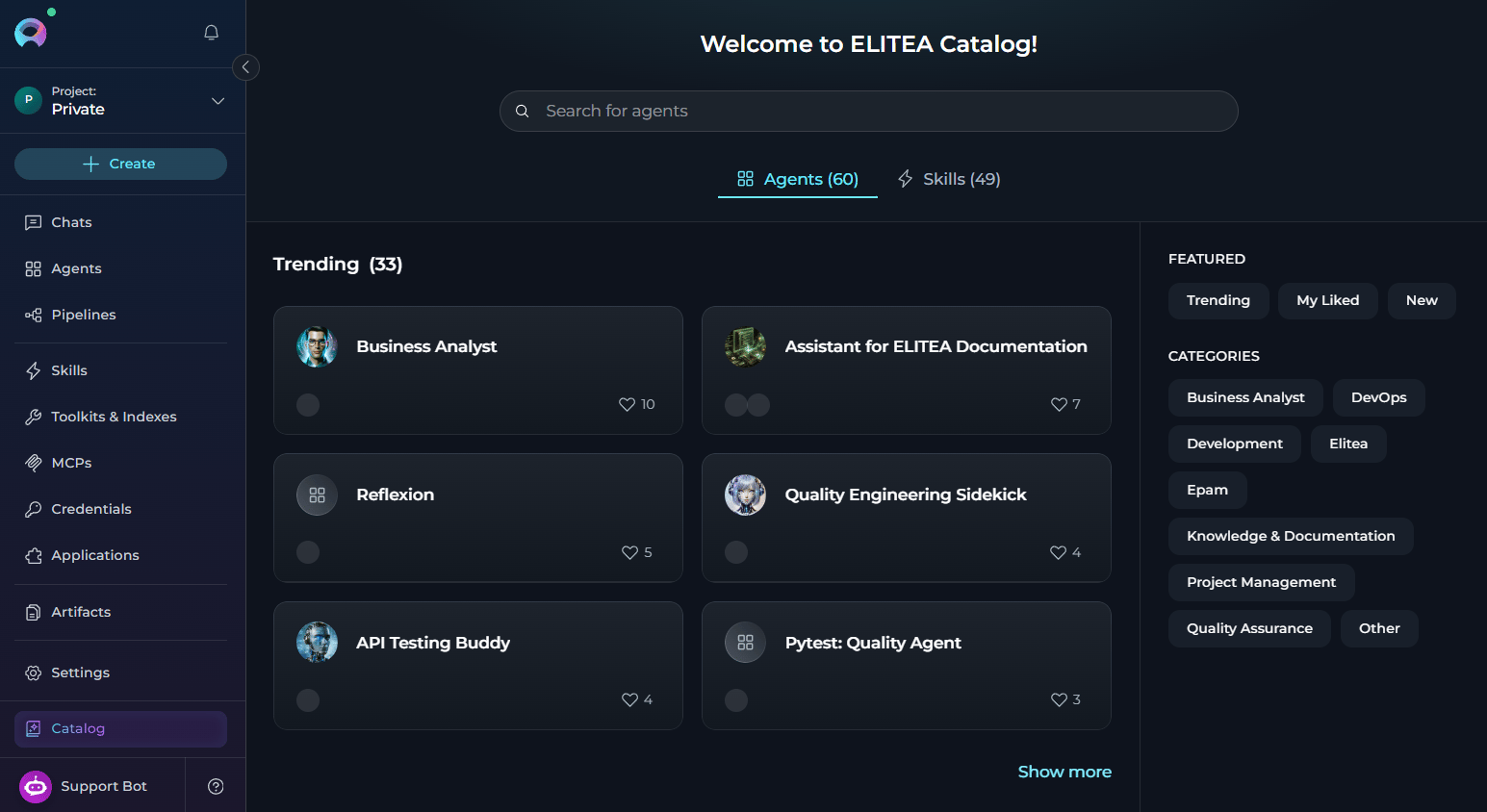
Task: Switch to the Skills (49) tab
Action: pyautogui.click(x=949, y=179)
